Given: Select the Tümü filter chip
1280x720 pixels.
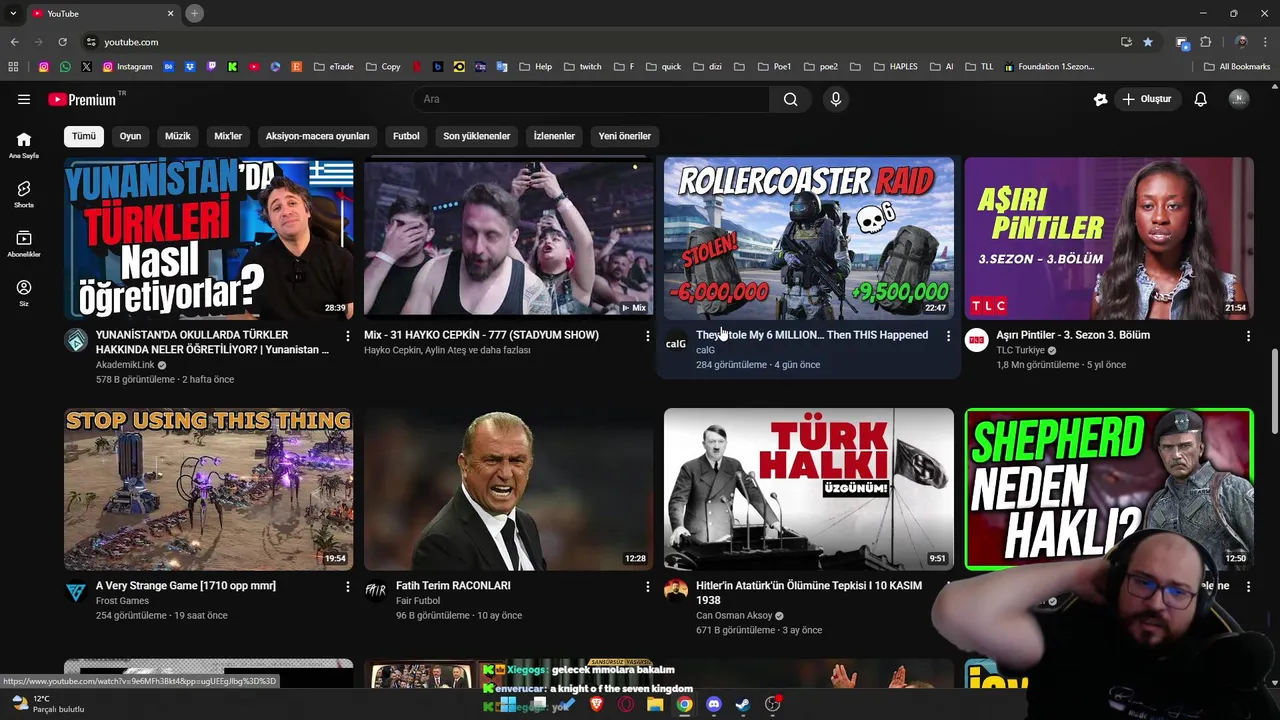Looking at the screenshot, I should click(x=84, y=136).
